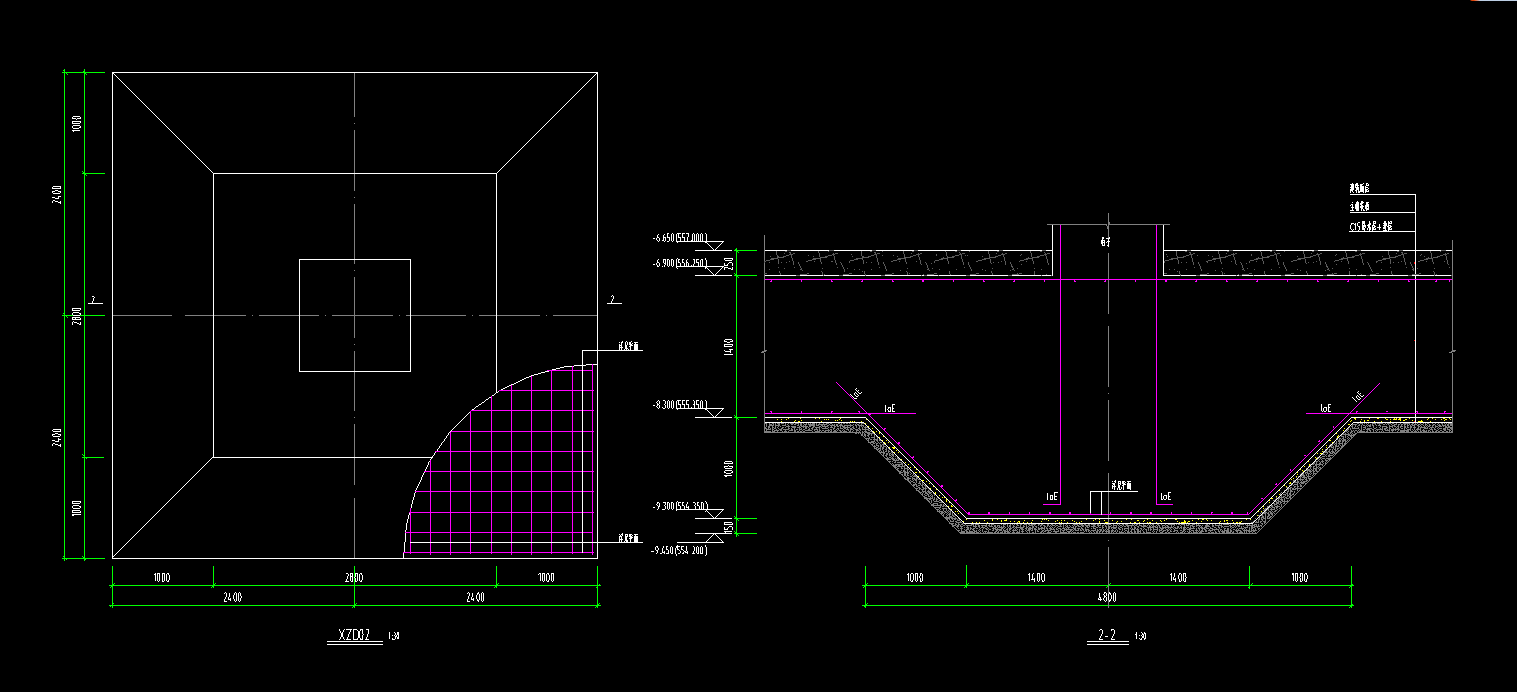Screen dimensions: 1517x692
Task: Select the small center square in XZD02 plan
Action: pos(355,315)
